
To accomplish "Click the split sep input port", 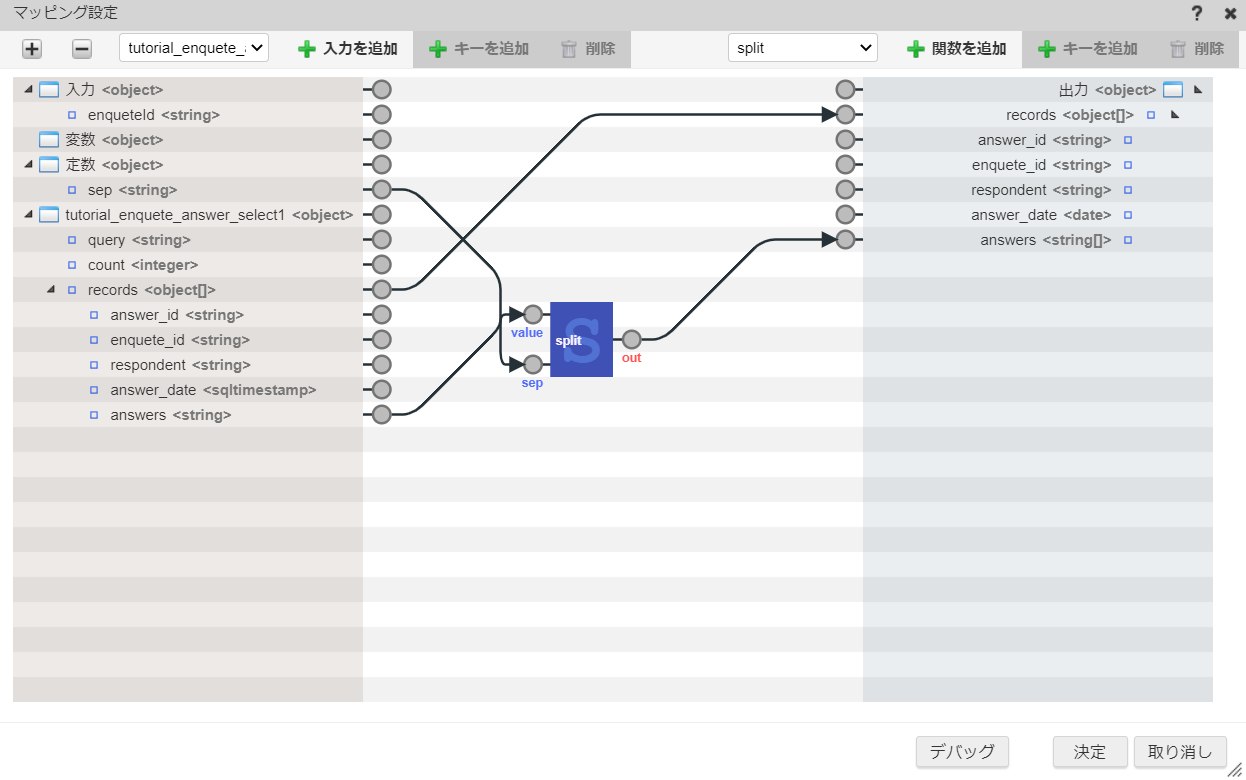I will point(533,365).
